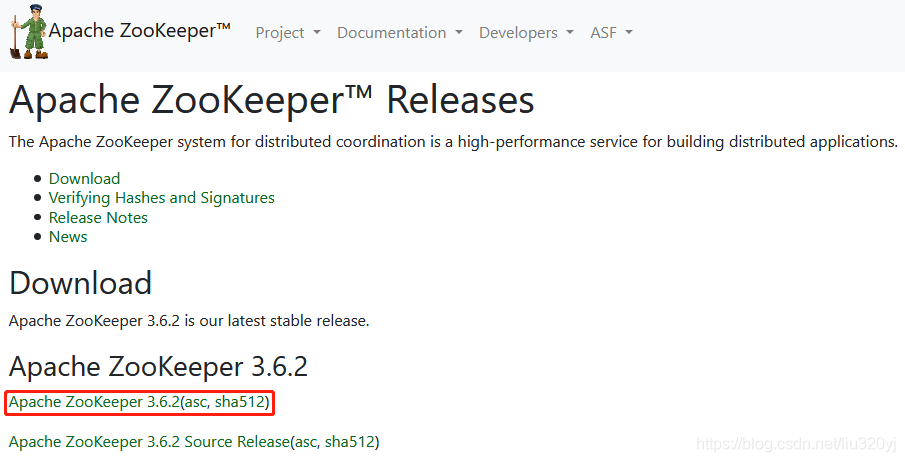The width and height of the screenshot is (905, 462).
Task: Select the Apache ZooKeeper 3.6.2 version heading
Action: click(158, 367)
